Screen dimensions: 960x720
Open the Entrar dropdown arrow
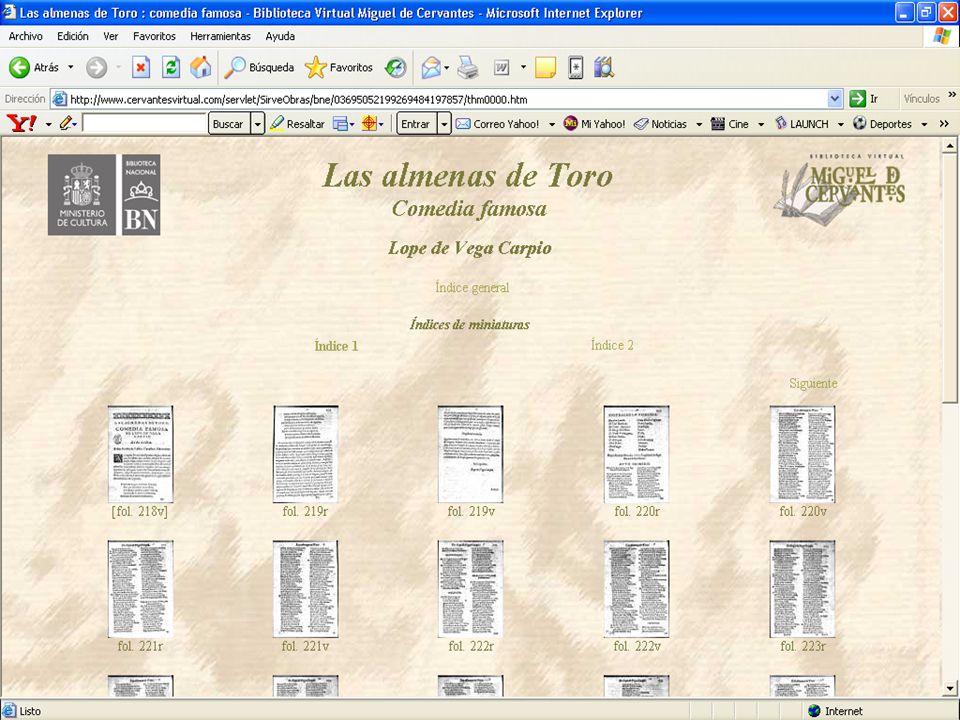[x=444, y=124]
